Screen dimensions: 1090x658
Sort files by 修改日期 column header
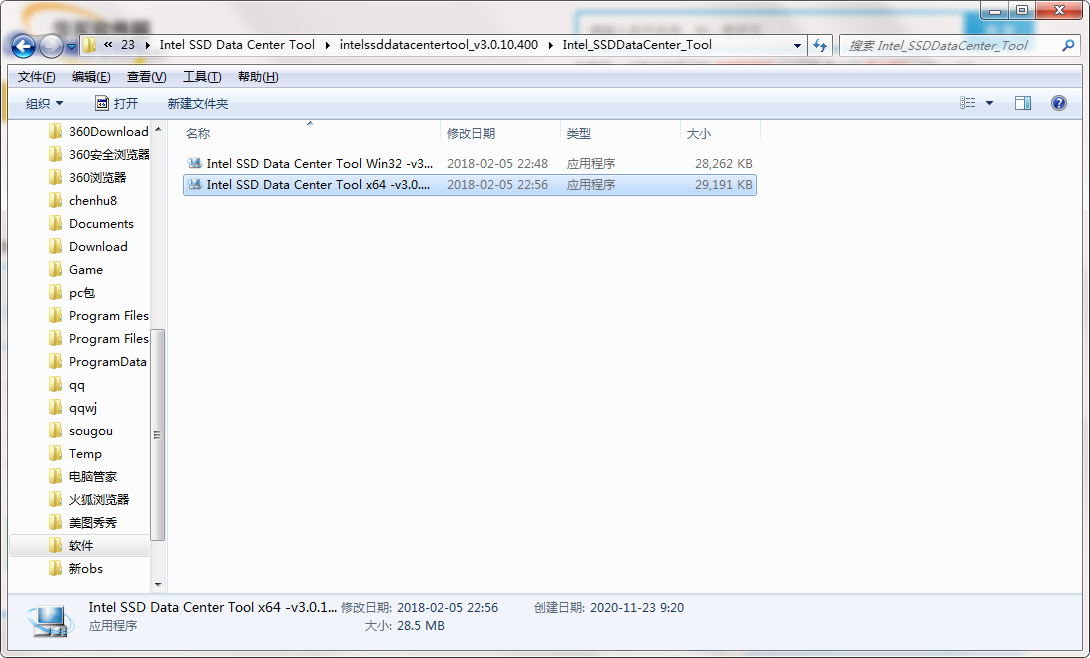tap(471, 133)
